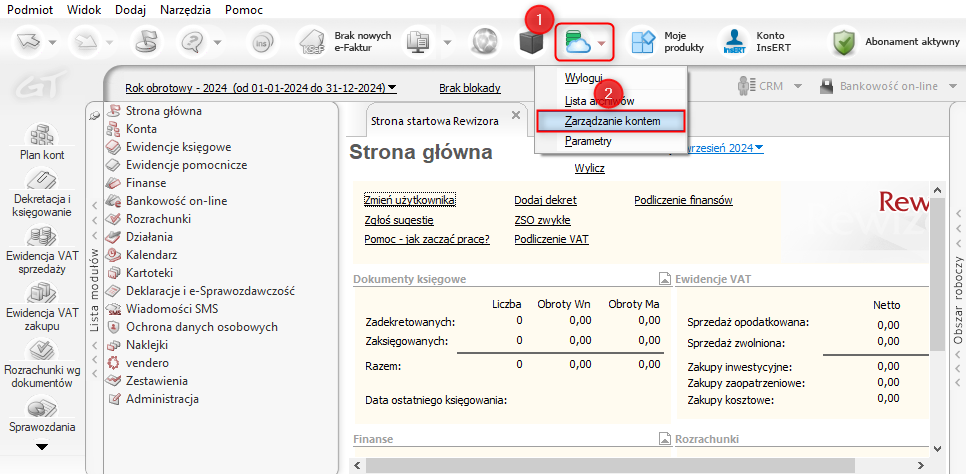The width and height of the screenshot is (966, 474).
Task: Switch to Strona startowa Rewizora tab
Action: point(434,121)
